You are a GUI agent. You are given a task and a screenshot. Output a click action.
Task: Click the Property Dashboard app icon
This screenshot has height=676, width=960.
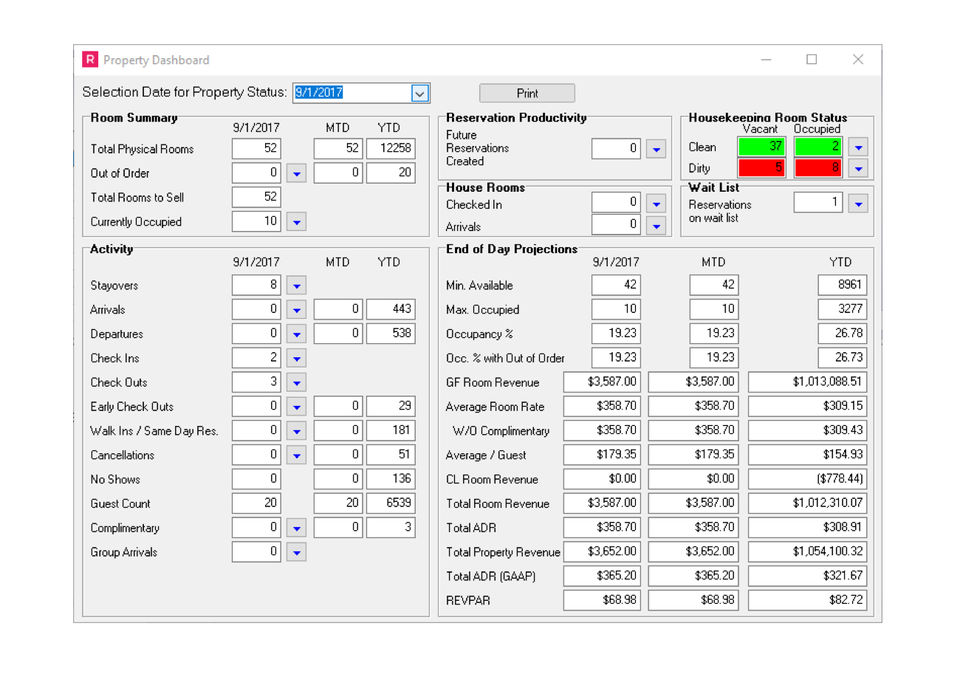click(90, 59)
